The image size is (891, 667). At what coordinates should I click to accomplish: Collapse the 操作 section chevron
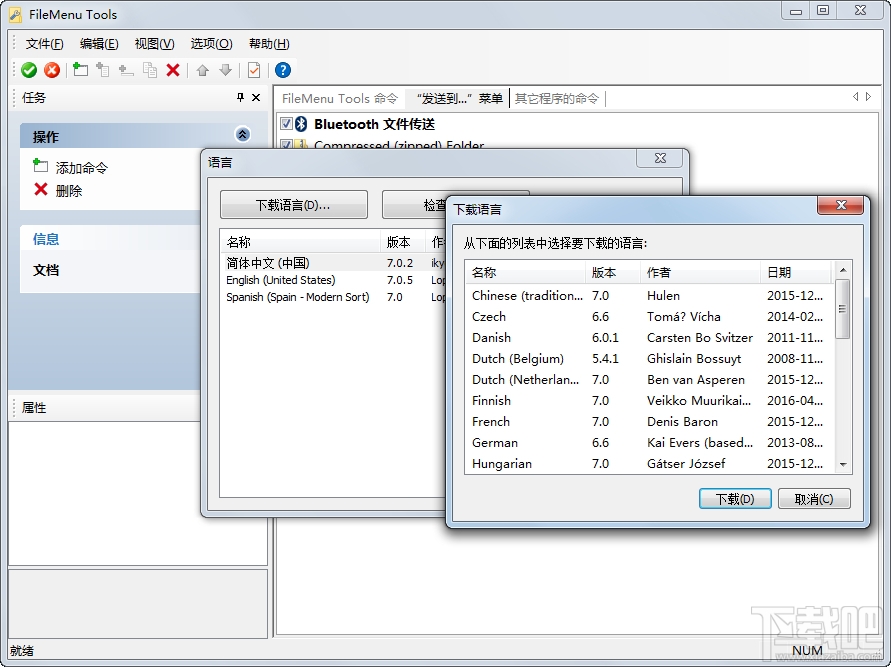(x=243, y=135)
